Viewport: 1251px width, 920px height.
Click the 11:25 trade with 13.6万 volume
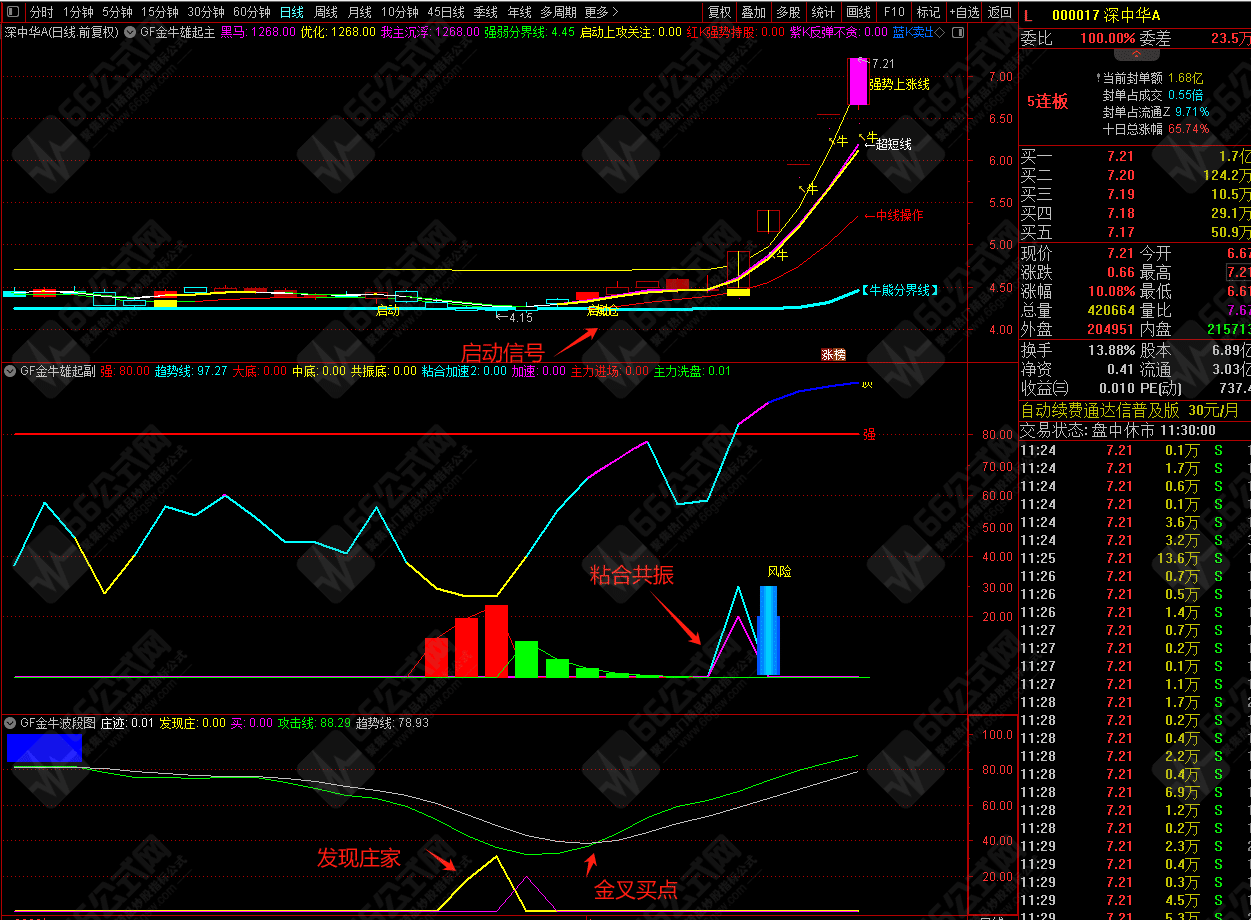[1135, 558]
